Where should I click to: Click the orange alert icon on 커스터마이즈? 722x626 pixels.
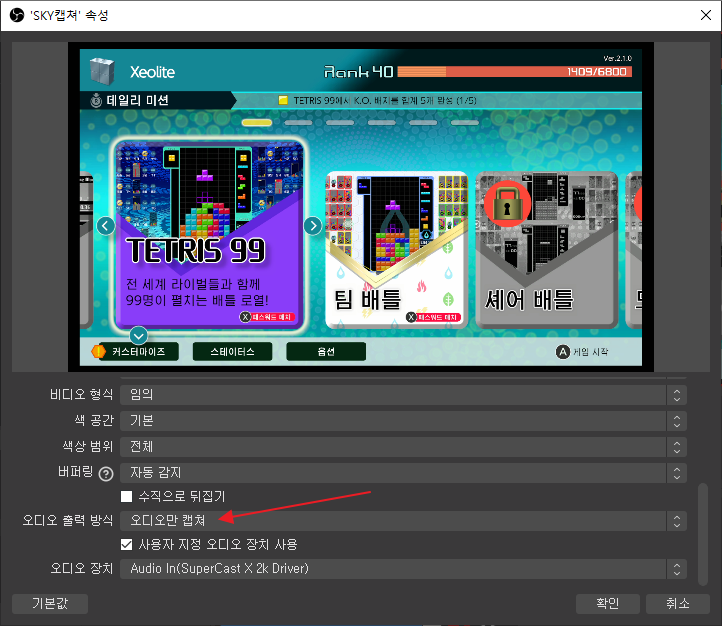click(x=99, y=352)
